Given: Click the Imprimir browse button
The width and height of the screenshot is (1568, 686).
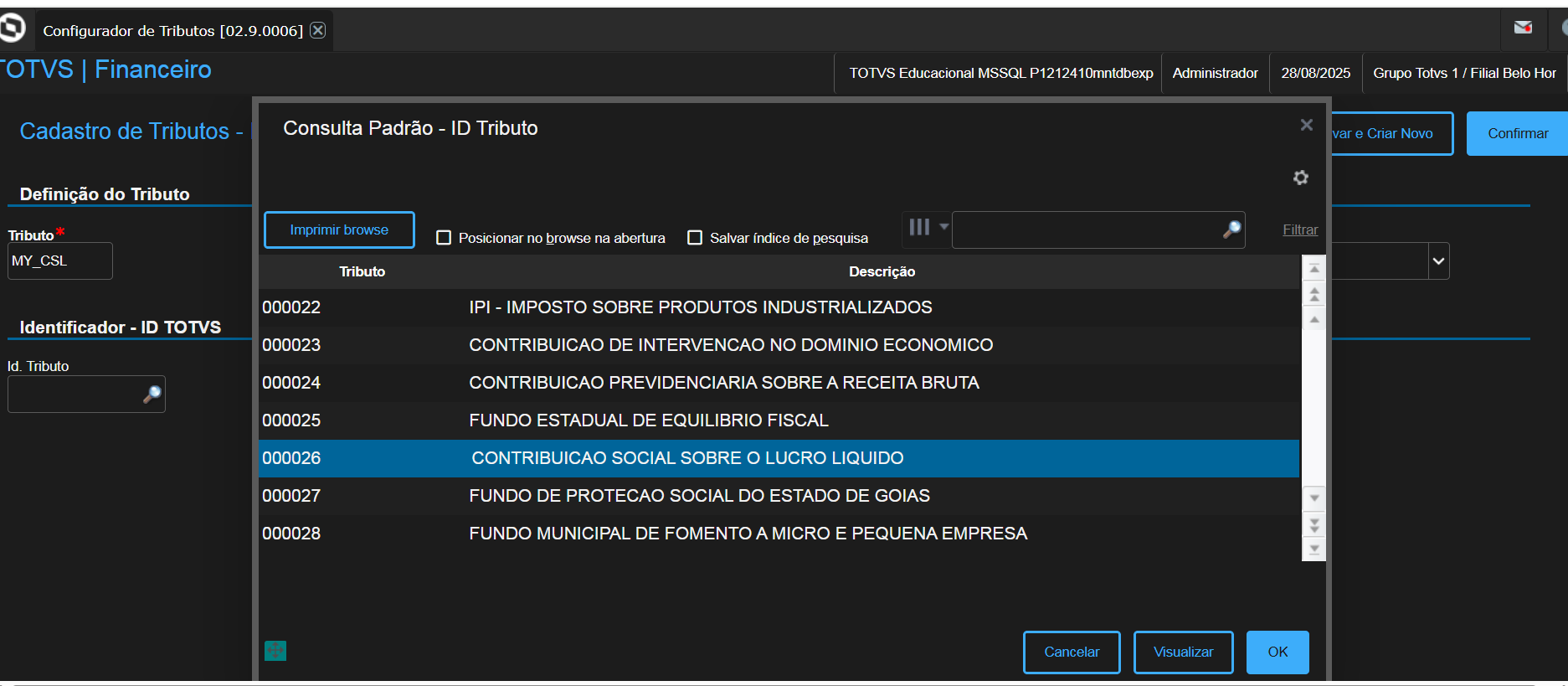Looking at the screenshot, I should tap(339, 230).
